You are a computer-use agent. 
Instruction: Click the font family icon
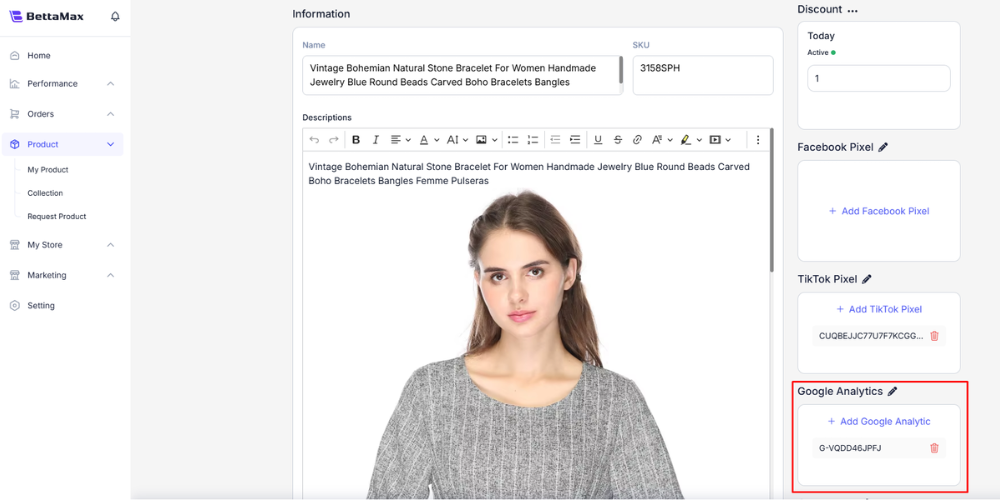(656, 140)
